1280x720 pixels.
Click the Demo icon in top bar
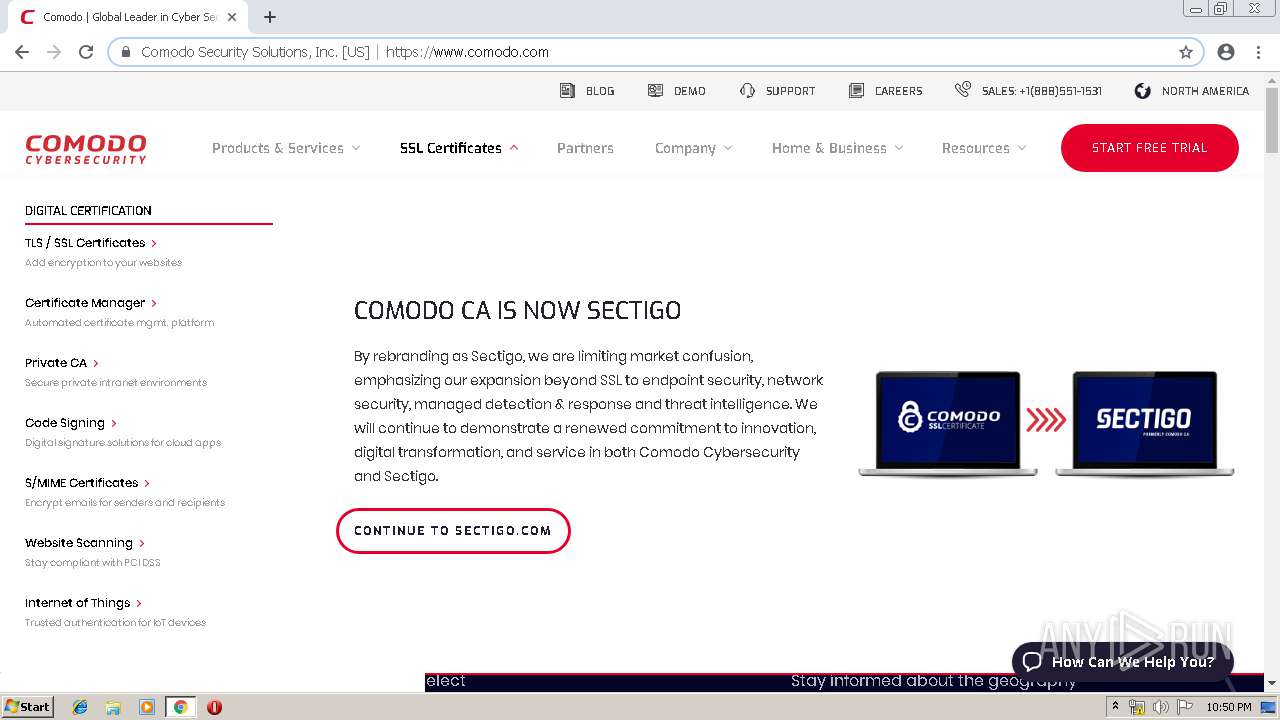click(655, 90)
